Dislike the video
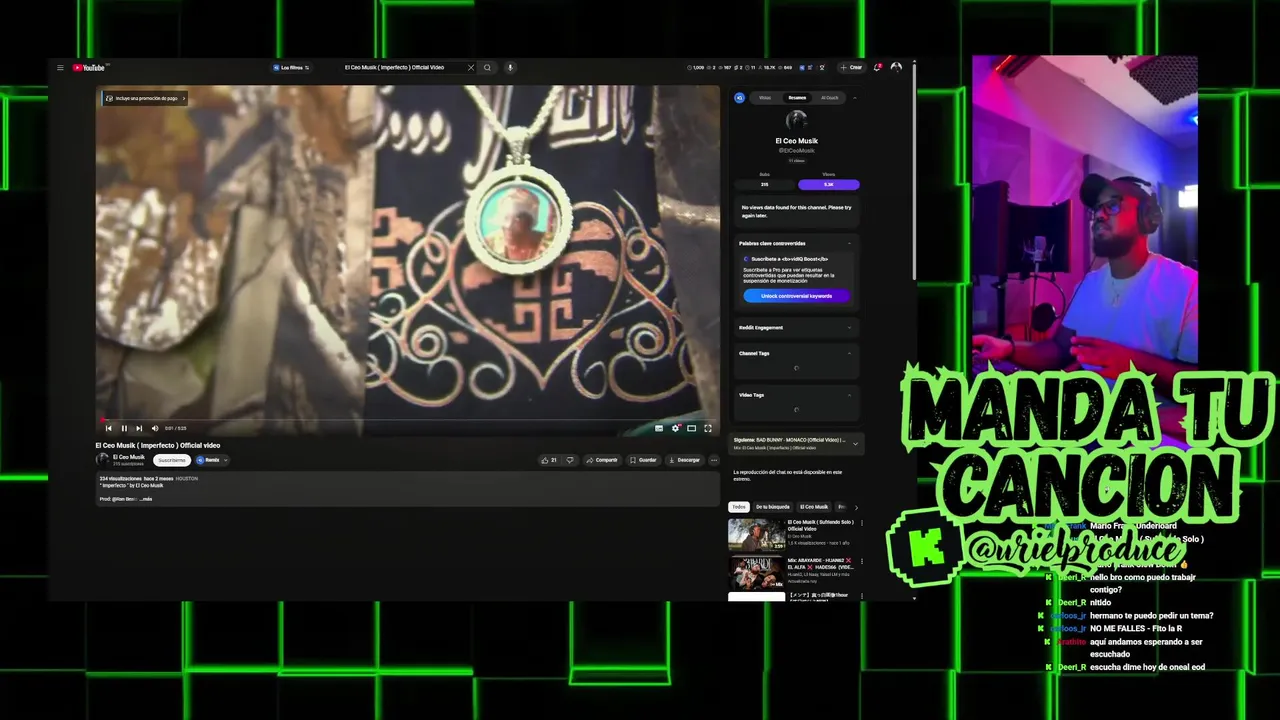 click(570, 460)
